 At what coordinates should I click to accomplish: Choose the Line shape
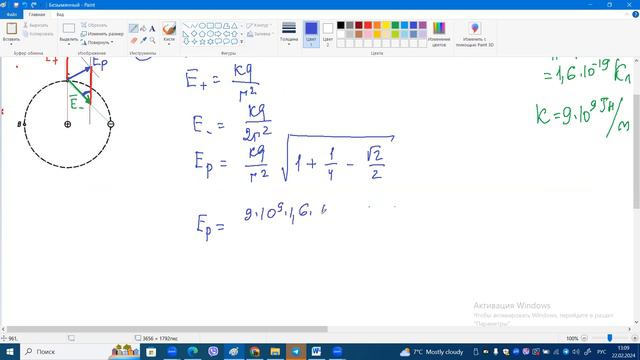186,26
